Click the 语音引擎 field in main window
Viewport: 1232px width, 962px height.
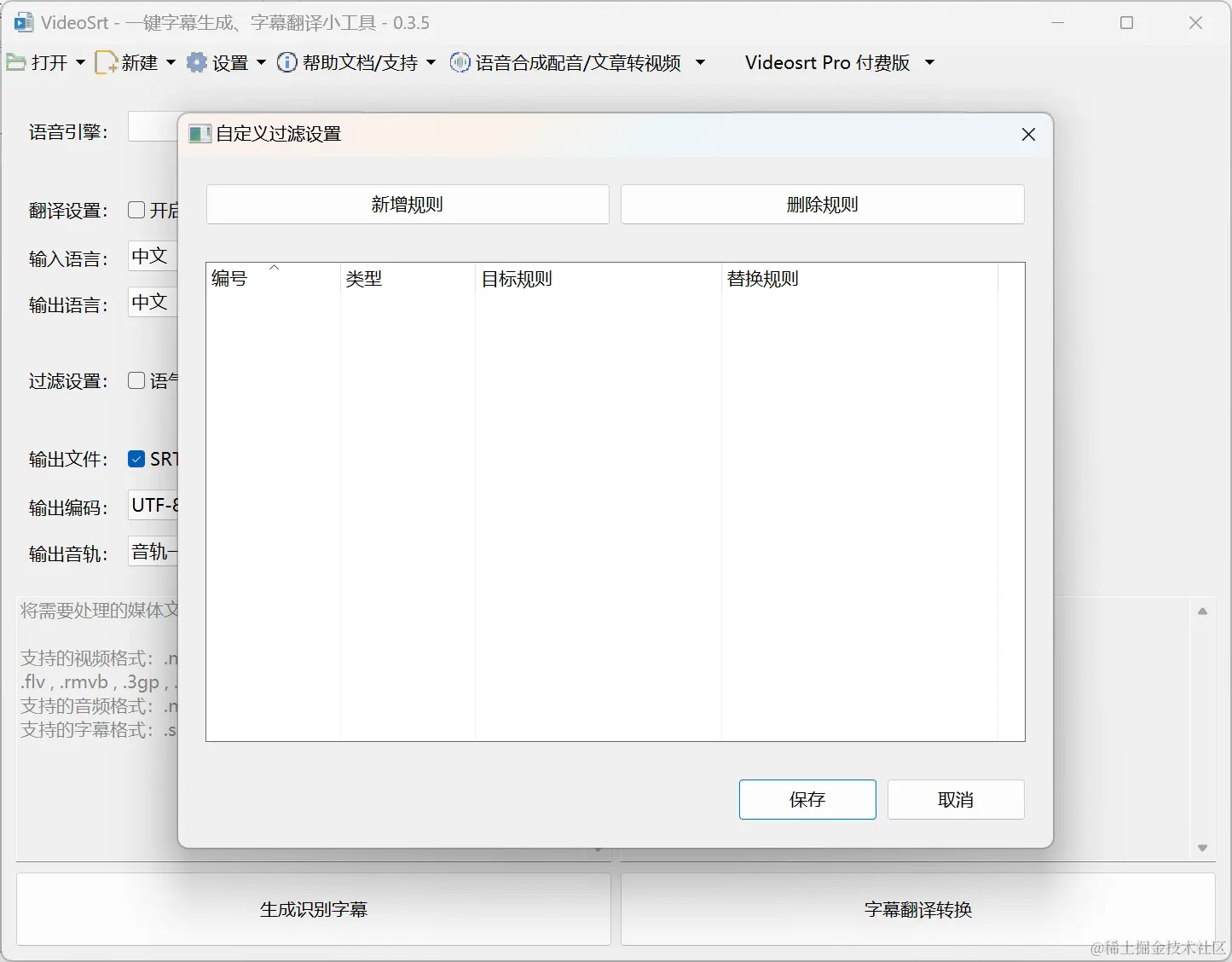pyautogui.click(x=153, y=126)
